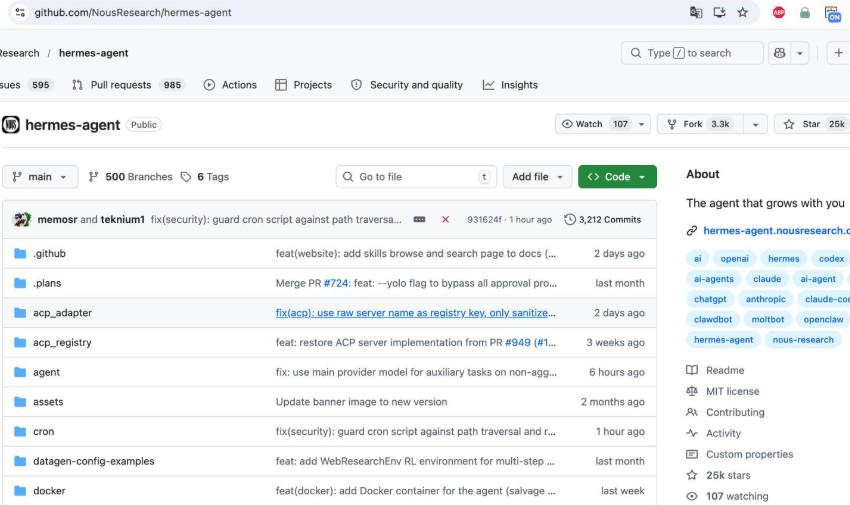850x505 pixels.
Task: Click the memosr commit author avatar
Action: (22, 219)
